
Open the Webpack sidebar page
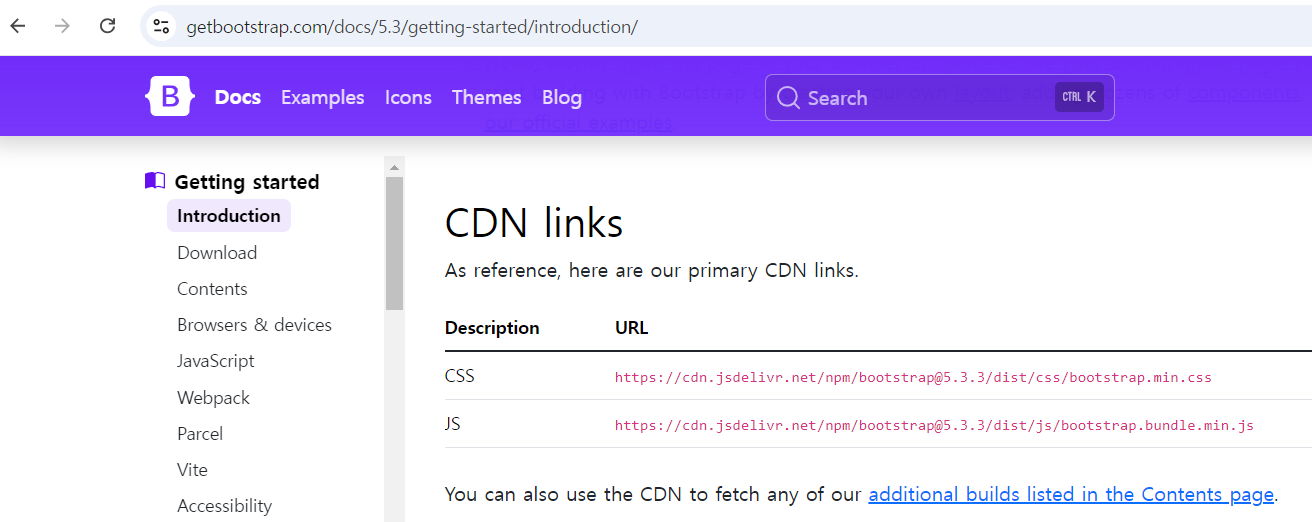[x=213, y=398]
